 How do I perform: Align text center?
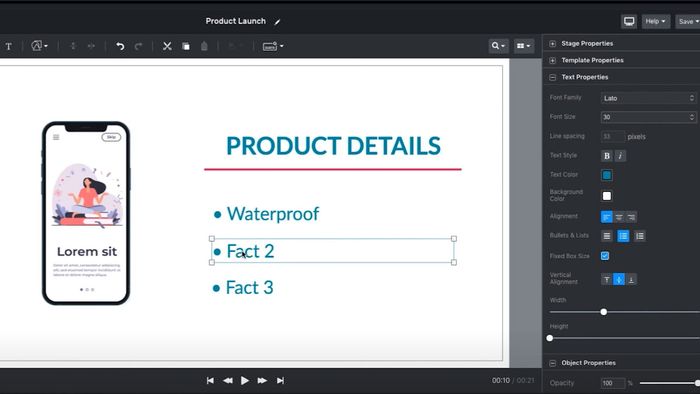click(619, 217)
